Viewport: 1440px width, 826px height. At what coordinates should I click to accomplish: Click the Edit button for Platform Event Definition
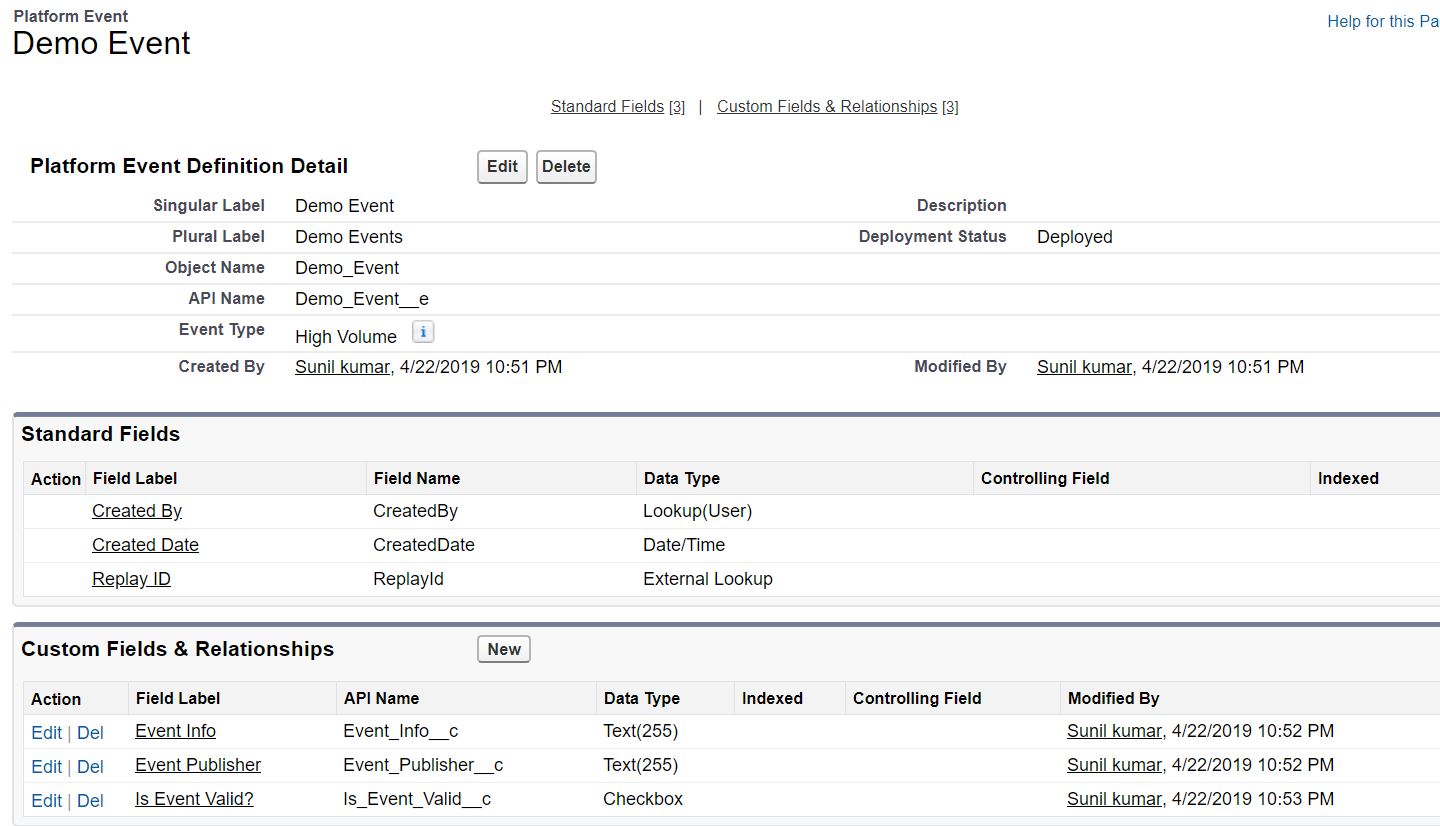[501, 166]
